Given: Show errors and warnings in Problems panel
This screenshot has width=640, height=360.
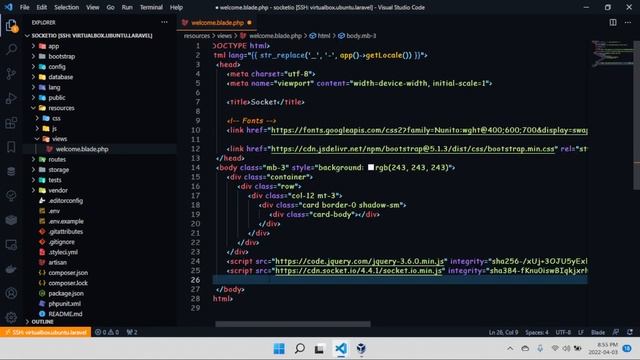Looking at the screenshot, I should 107,332.
